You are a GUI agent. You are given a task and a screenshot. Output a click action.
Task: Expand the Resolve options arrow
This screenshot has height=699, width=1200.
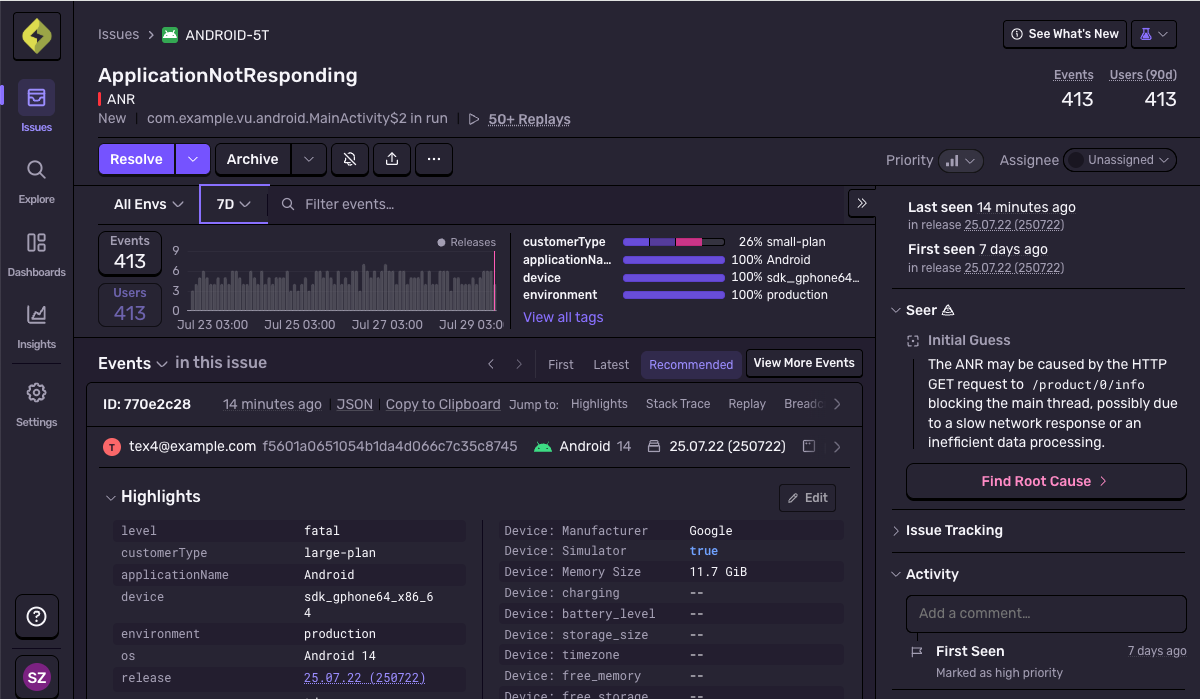[194, 159]
